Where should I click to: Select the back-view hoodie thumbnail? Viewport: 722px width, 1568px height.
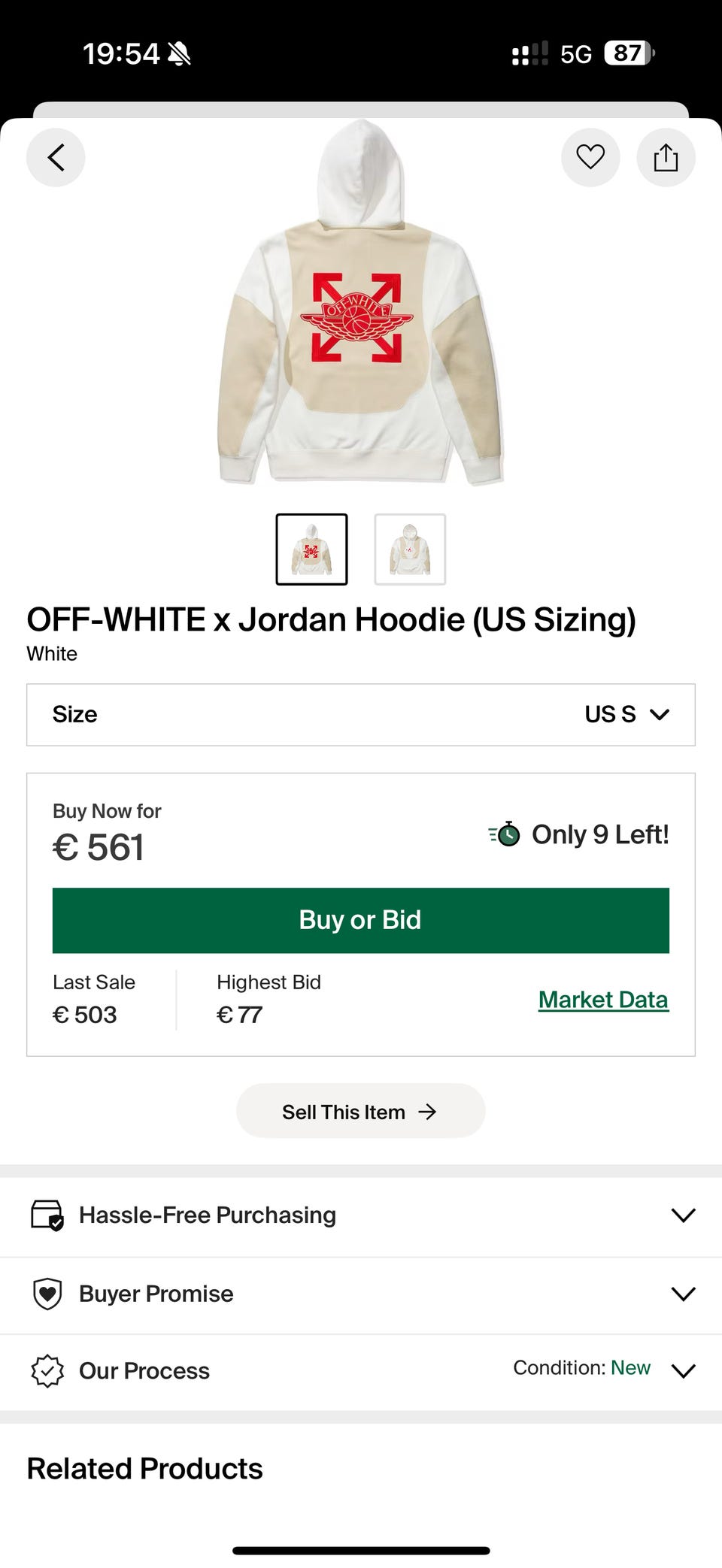coord(312,549)
